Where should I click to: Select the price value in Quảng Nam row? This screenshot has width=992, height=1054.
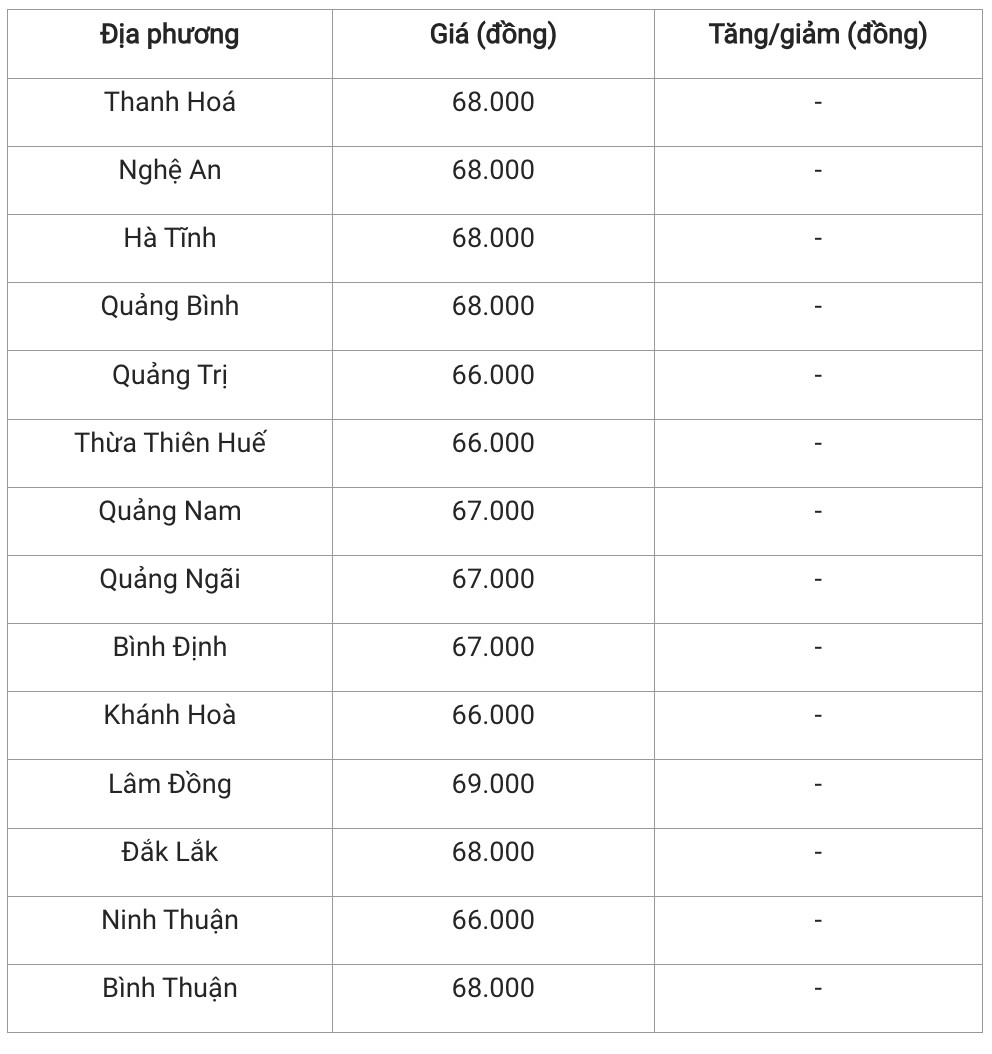pyautogui.click(x=493, y=511)
